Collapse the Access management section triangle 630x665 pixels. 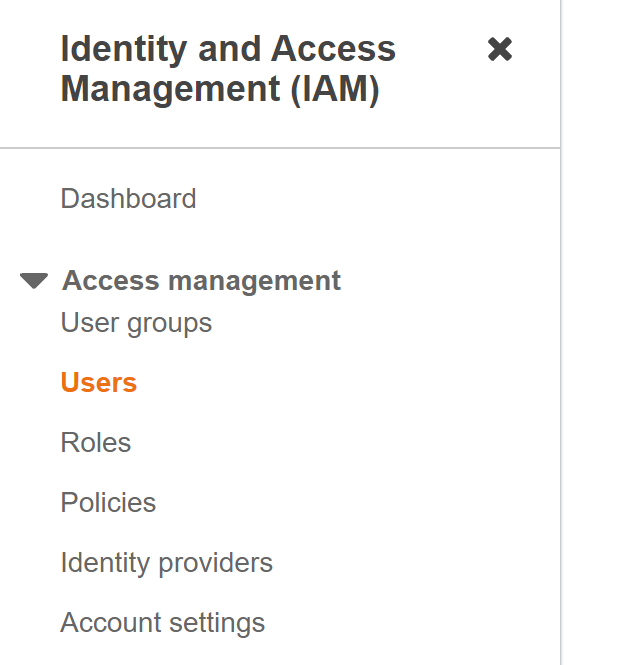click(34, 281)
